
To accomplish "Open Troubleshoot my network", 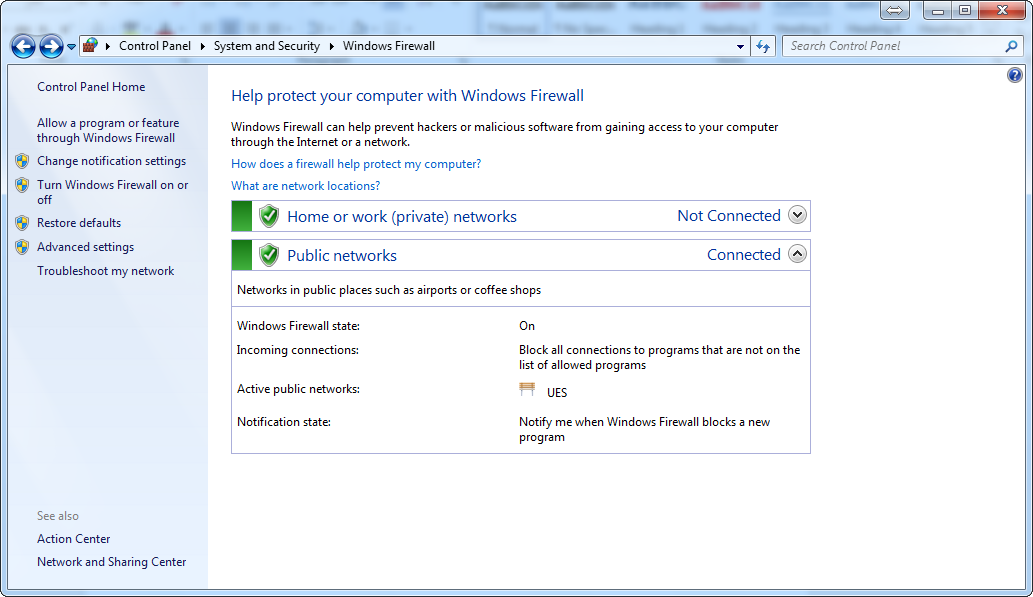I will tap(105, 271).
